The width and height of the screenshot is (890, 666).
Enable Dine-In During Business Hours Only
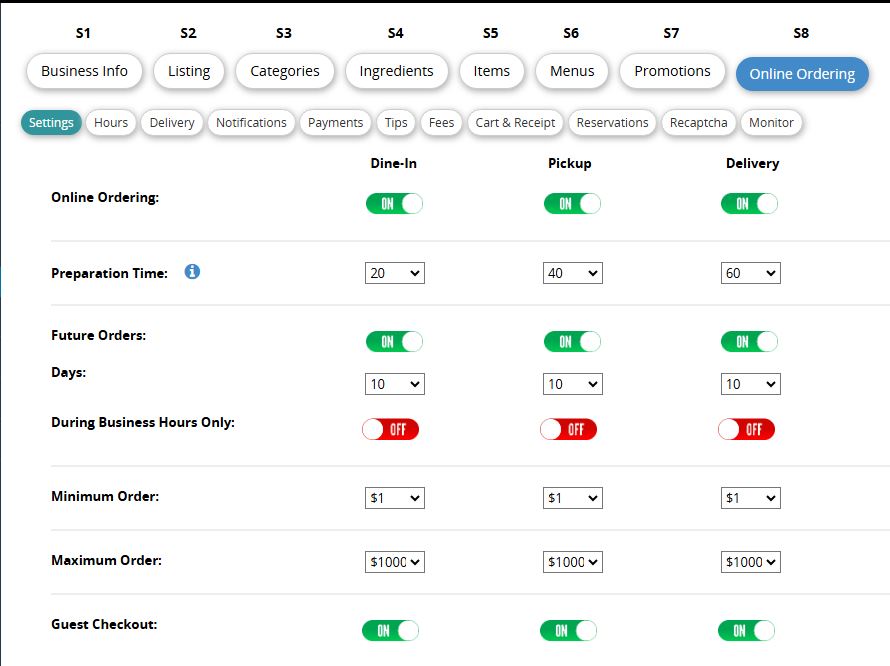tap(390, 429)
